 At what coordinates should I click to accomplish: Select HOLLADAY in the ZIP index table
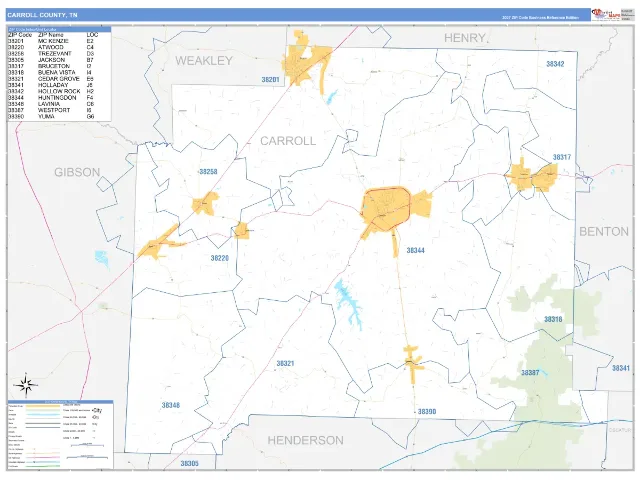[x=53, y=85]
